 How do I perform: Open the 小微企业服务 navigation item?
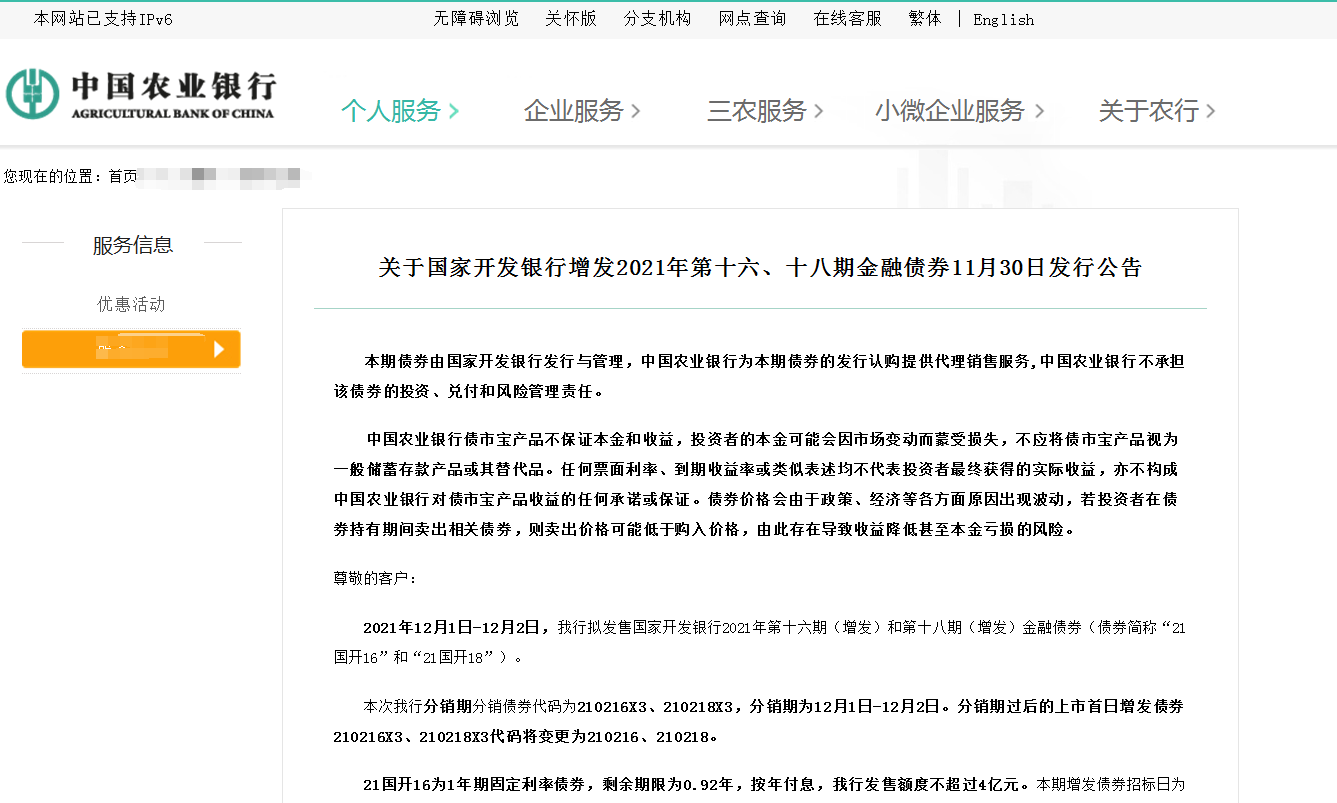tap(951, 111)
